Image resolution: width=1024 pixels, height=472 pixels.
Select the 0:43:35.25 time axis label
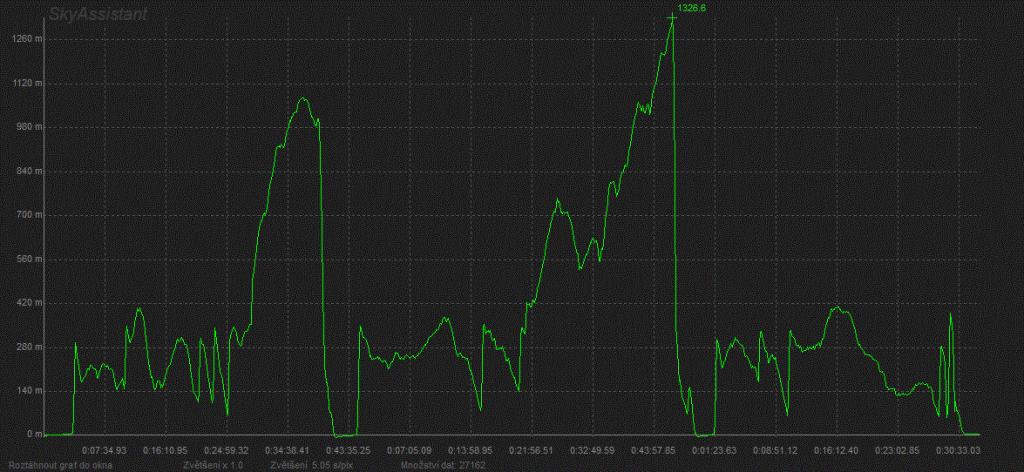(351, 451)
